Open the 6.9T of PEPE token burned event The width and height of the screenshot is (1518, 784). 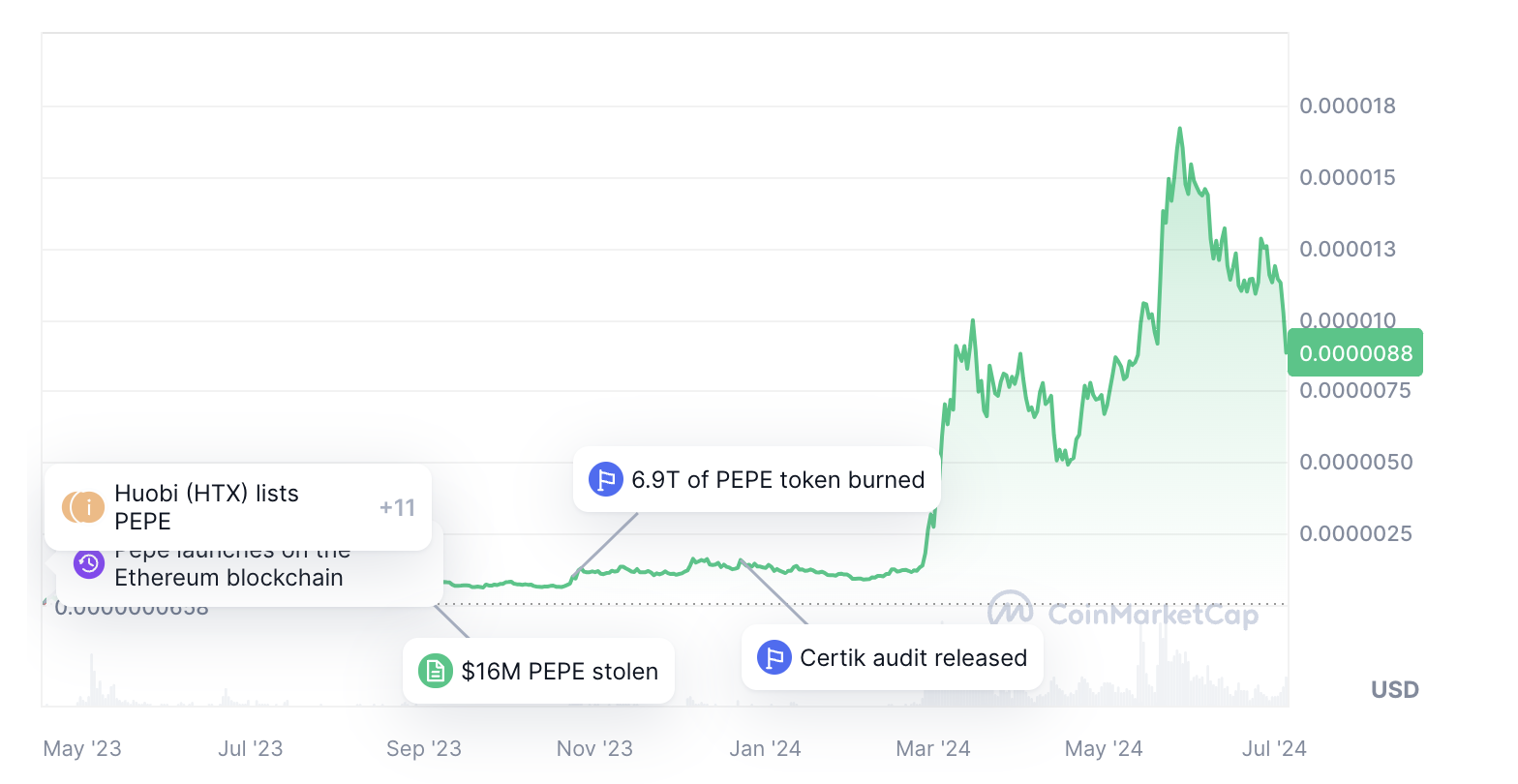tap(757, 479)
